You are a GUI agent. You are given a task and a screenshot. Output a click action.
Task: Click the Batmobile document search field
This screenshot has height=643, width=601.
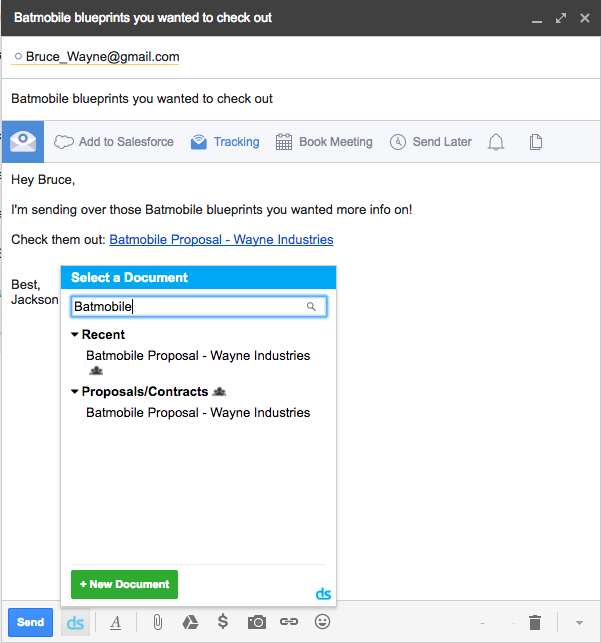tap(199, 307)
